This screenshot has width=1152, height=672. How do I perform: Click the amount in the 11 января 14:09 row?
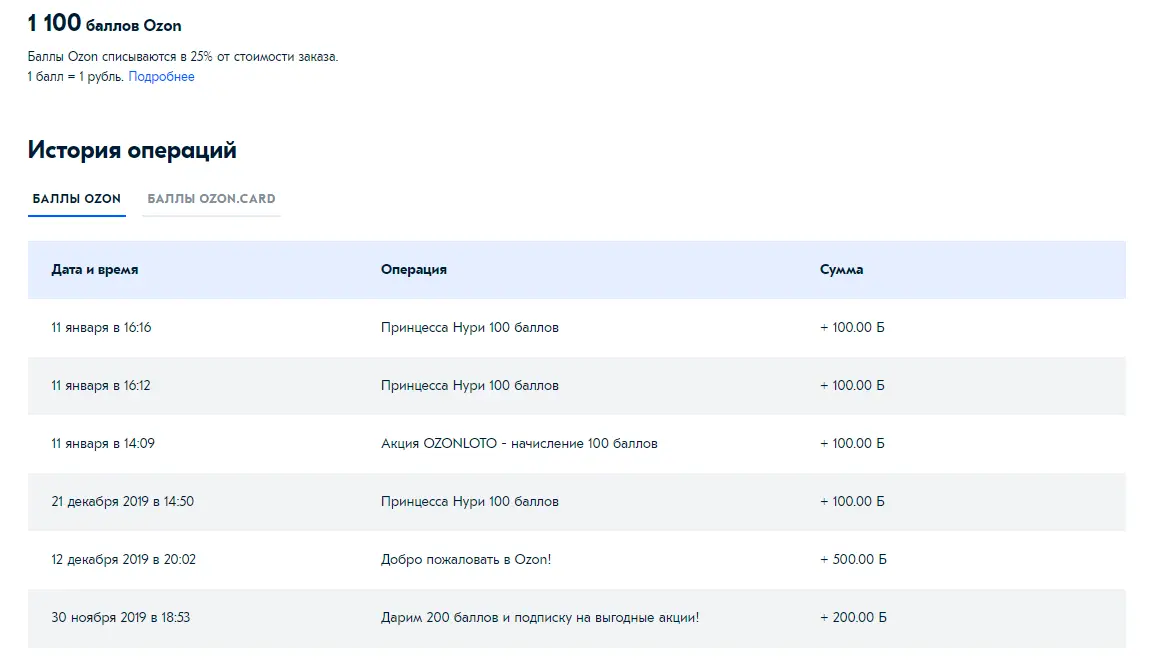coord(852,444)
